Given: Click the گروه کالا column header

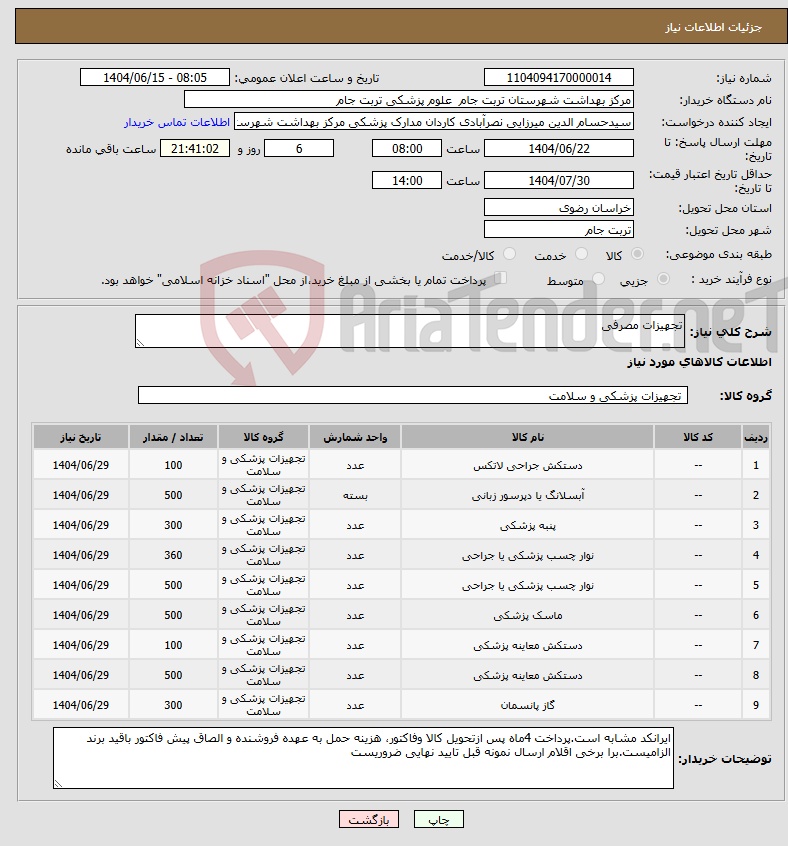Looking at the screenshot, I should pyautogui.click(x=263, y=437).
